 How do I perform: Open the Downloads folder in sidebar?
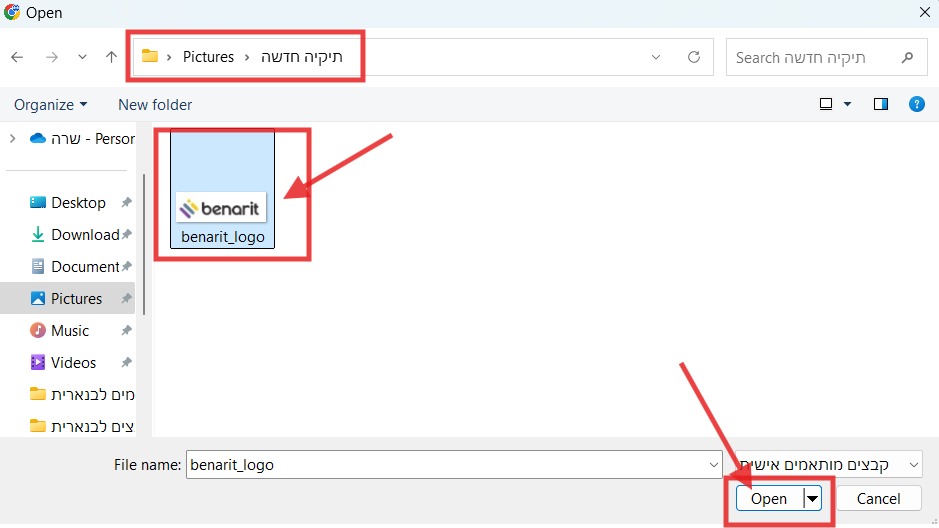coord(85,235)
